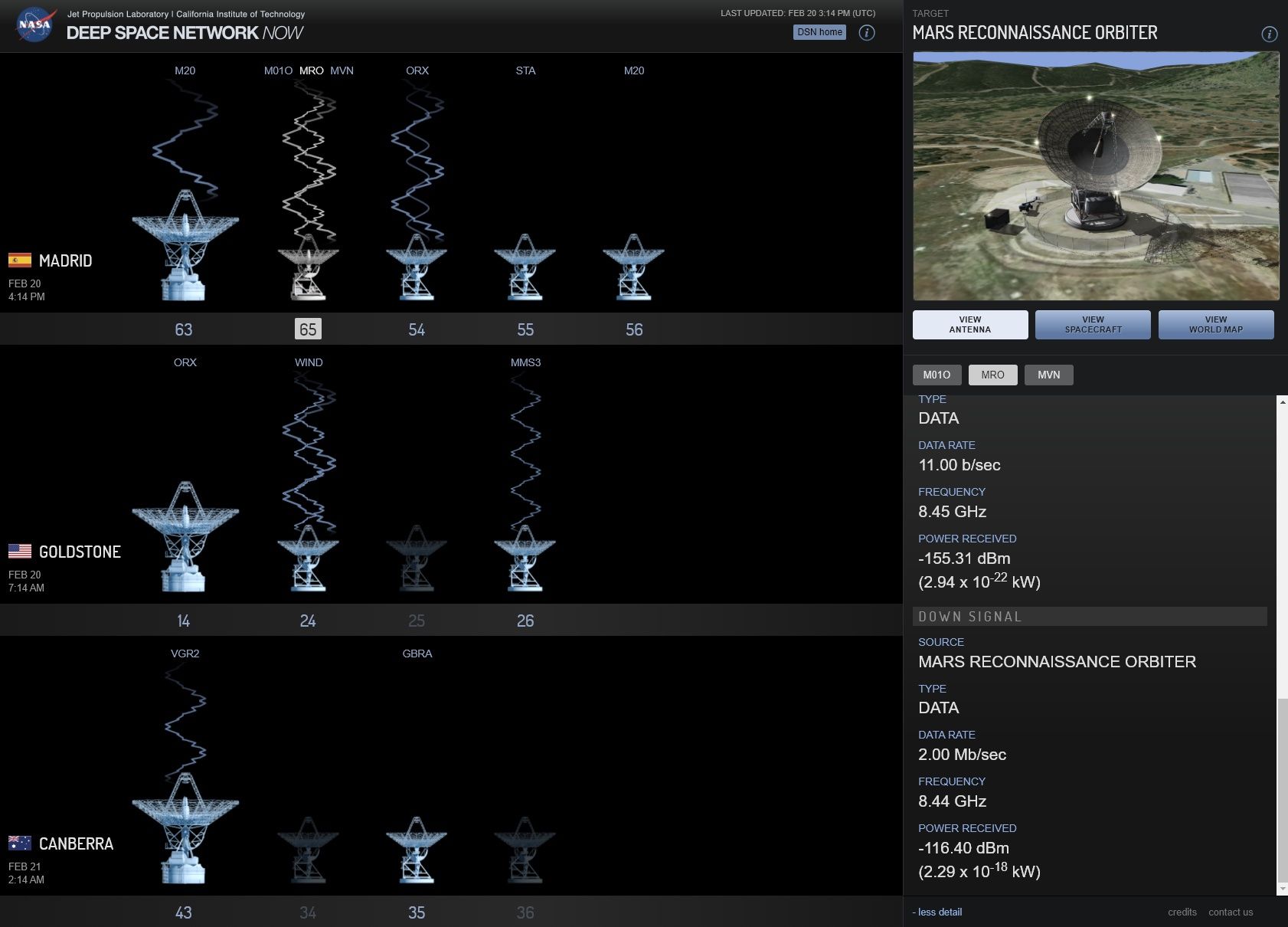Click View Antenna button
1288x927 pixels.
pos(970,325)
